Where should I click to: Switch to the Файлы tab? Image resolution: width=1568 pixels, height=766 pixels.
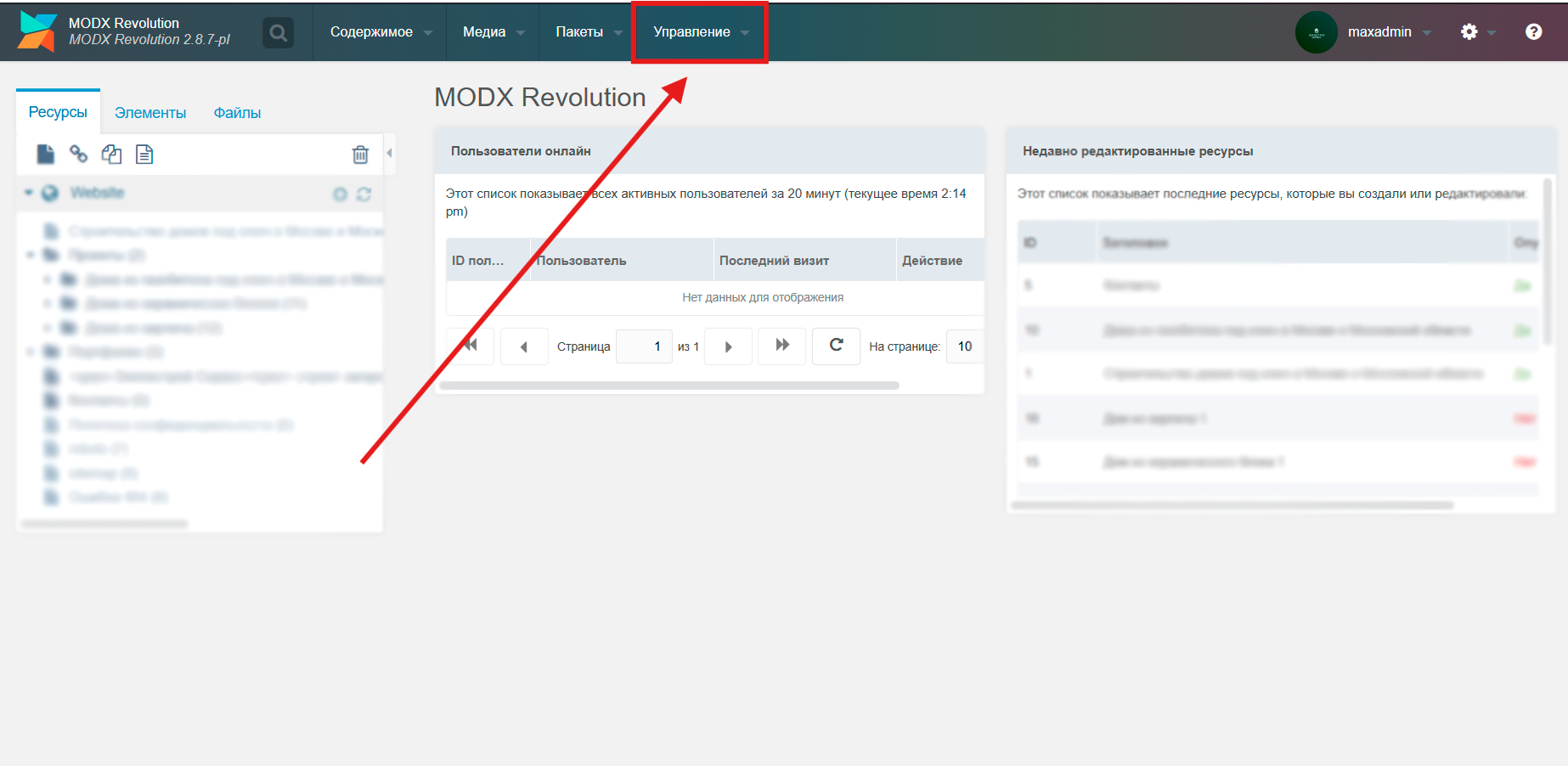click(237, 113)
